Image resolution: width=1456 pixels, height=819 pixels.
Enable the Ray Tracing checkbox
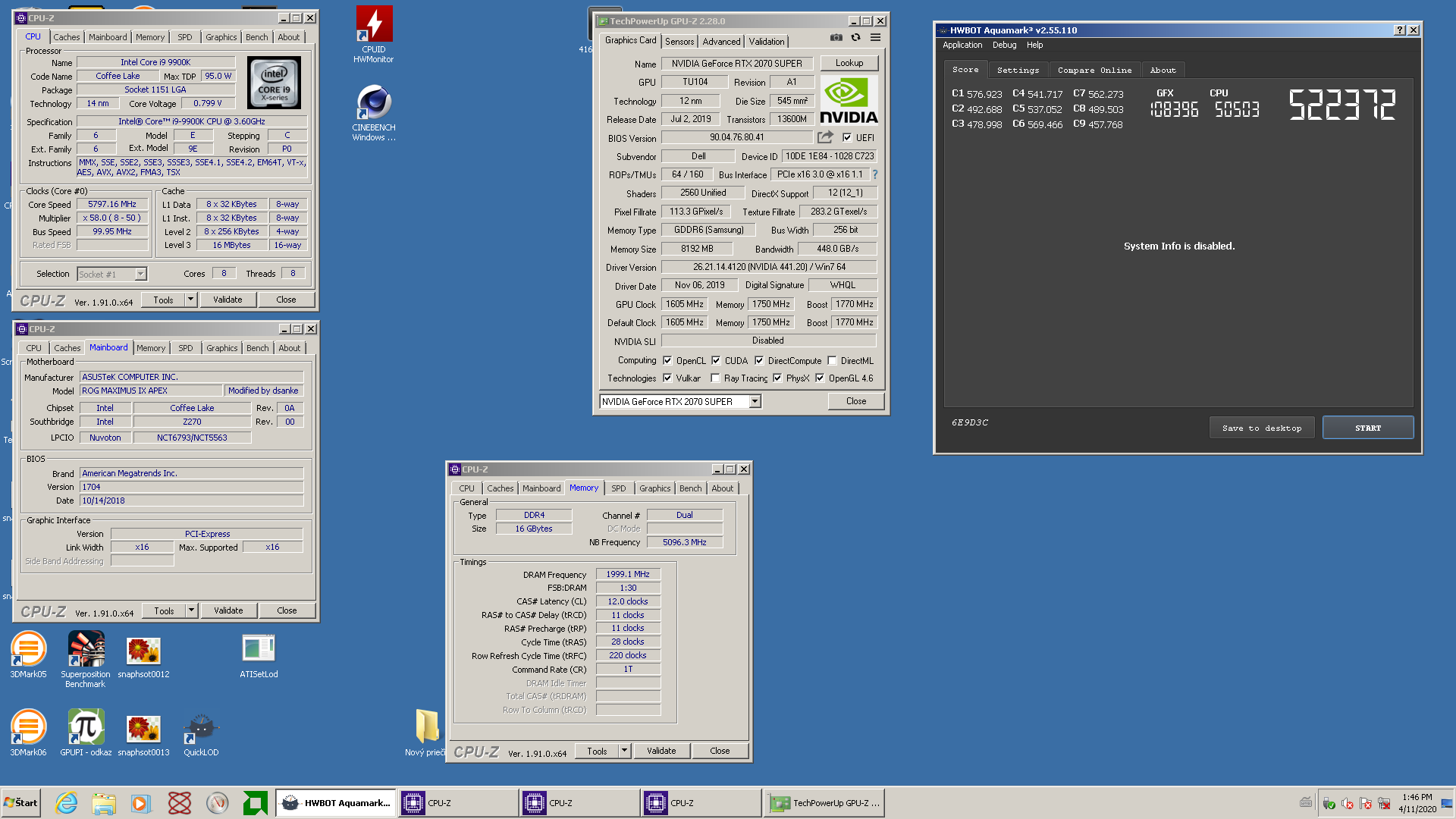pos(715,378)
